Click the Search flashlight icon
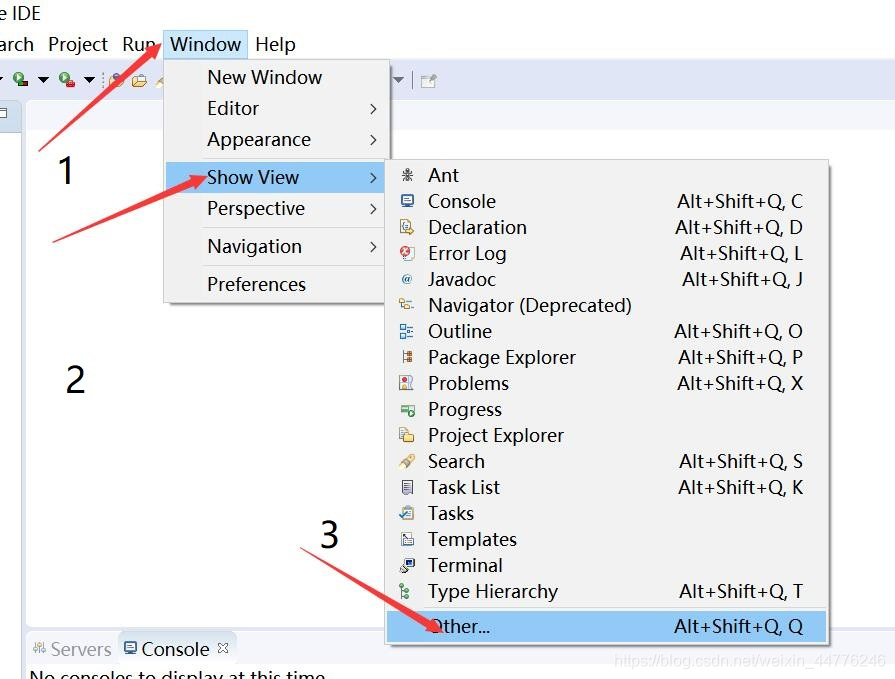Viewport: 895px width, 679px height. coord(407,461)
